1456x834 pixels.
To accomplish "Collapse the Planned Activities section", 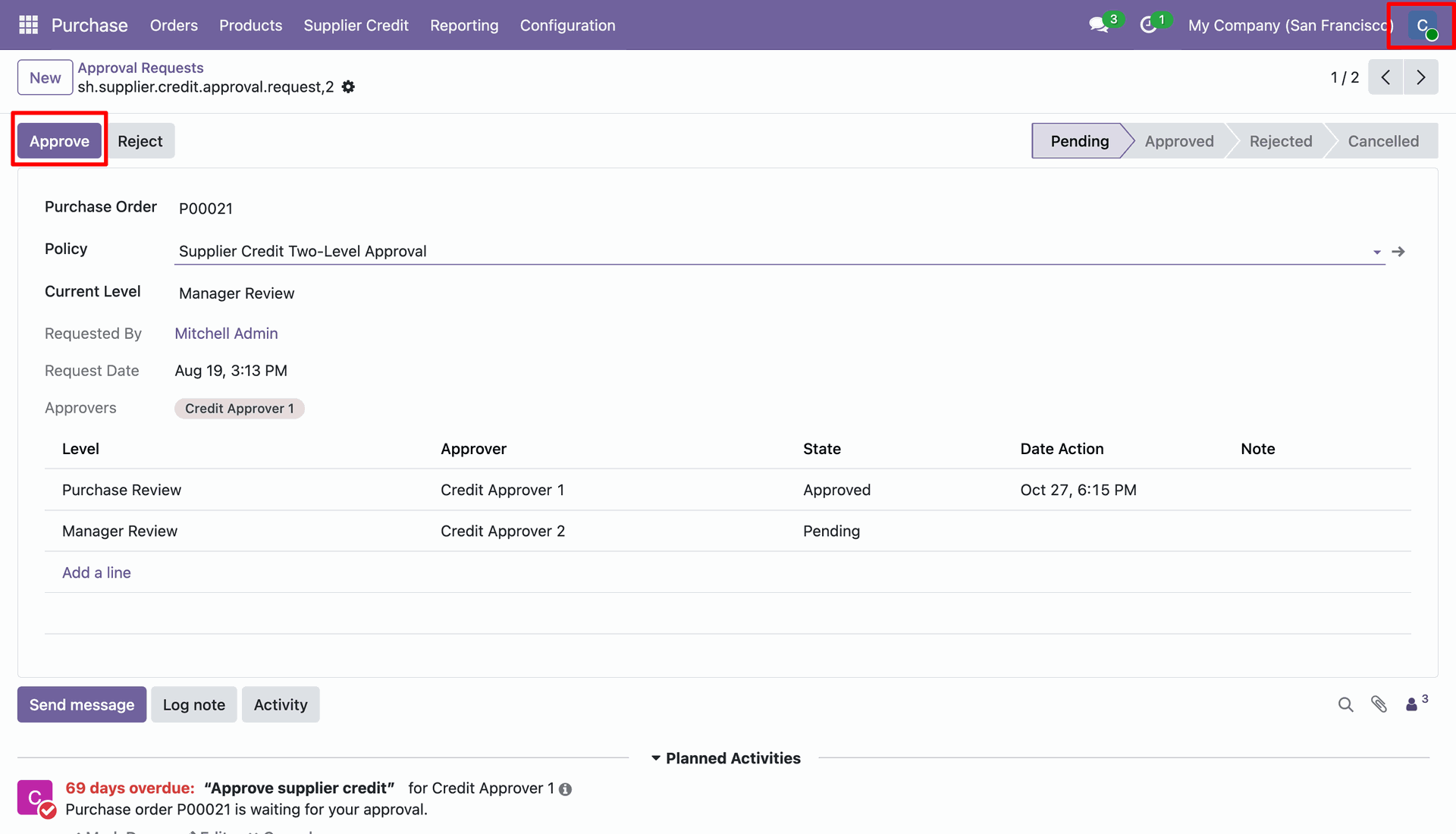I will pos(726,758).
